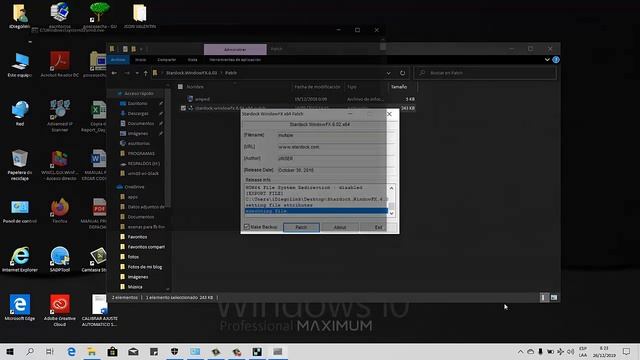Click the 'Buscar en Patch' search box
Screen dimensions: 640x360
click(x=486, y=73)
